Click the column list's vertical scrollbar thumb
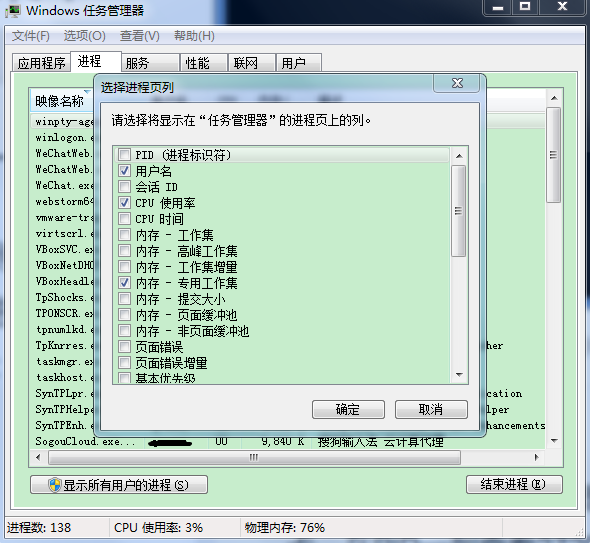 [x=459, y=211]
